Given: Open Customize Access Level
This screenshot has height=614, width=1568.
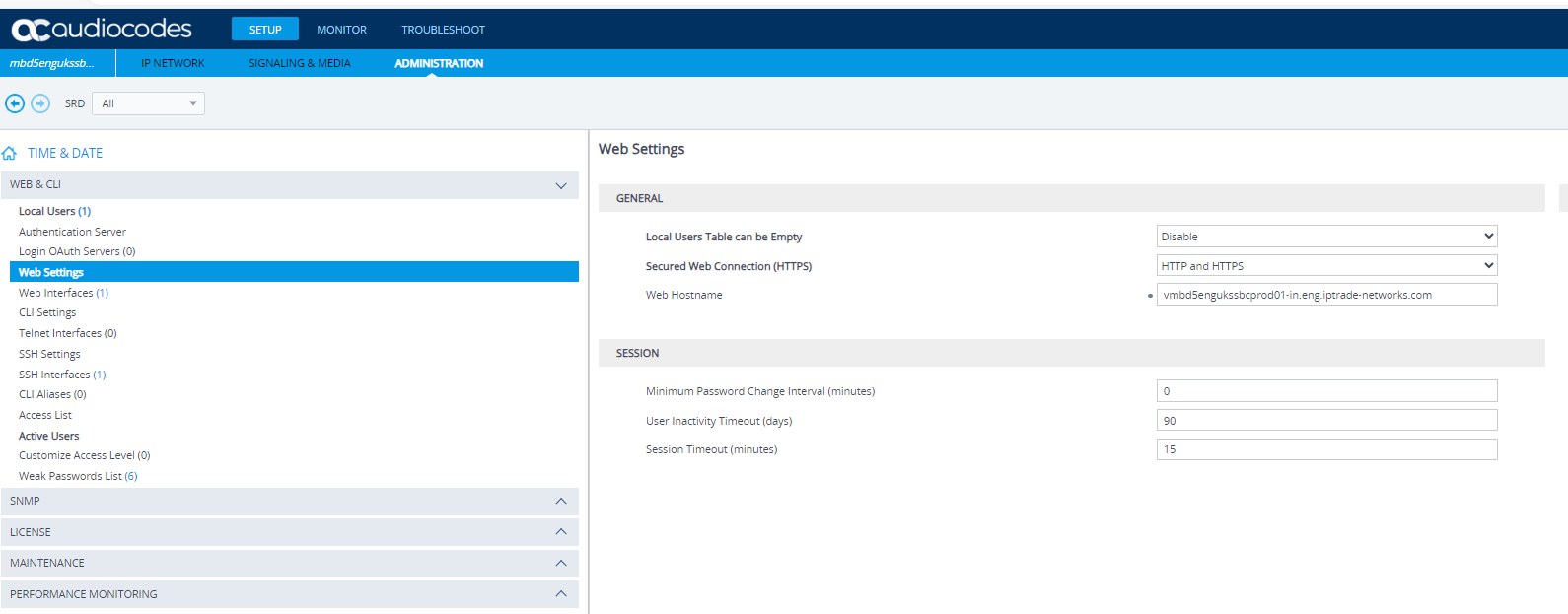Looking at the screenshot, I should click(84, 455).
